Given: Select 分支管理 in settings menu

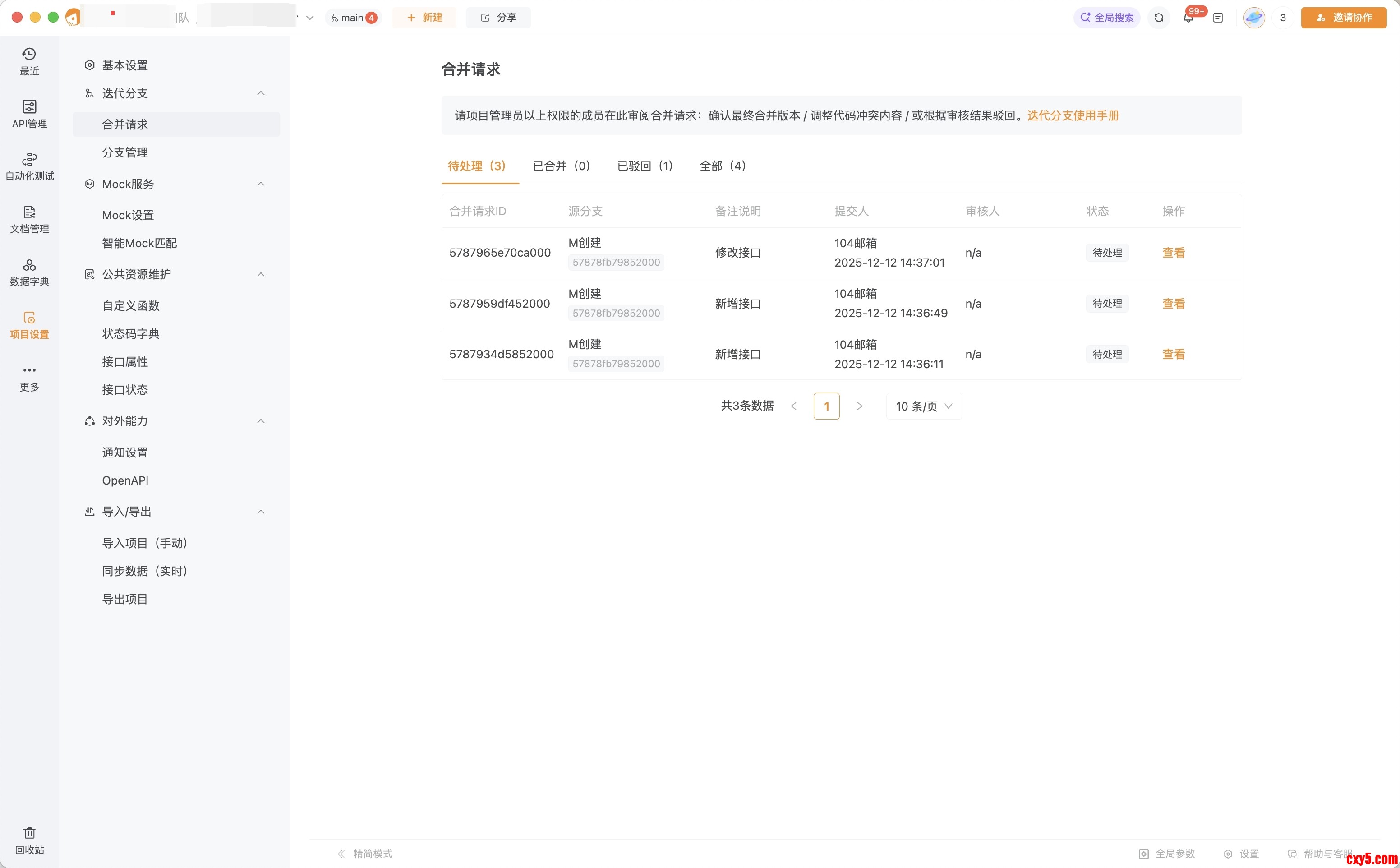Looking at the screenshot, I should point(125,152).
